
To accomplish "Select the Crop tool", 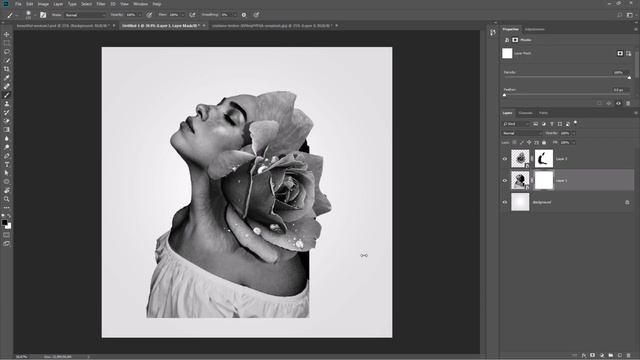I will point(7,69).
